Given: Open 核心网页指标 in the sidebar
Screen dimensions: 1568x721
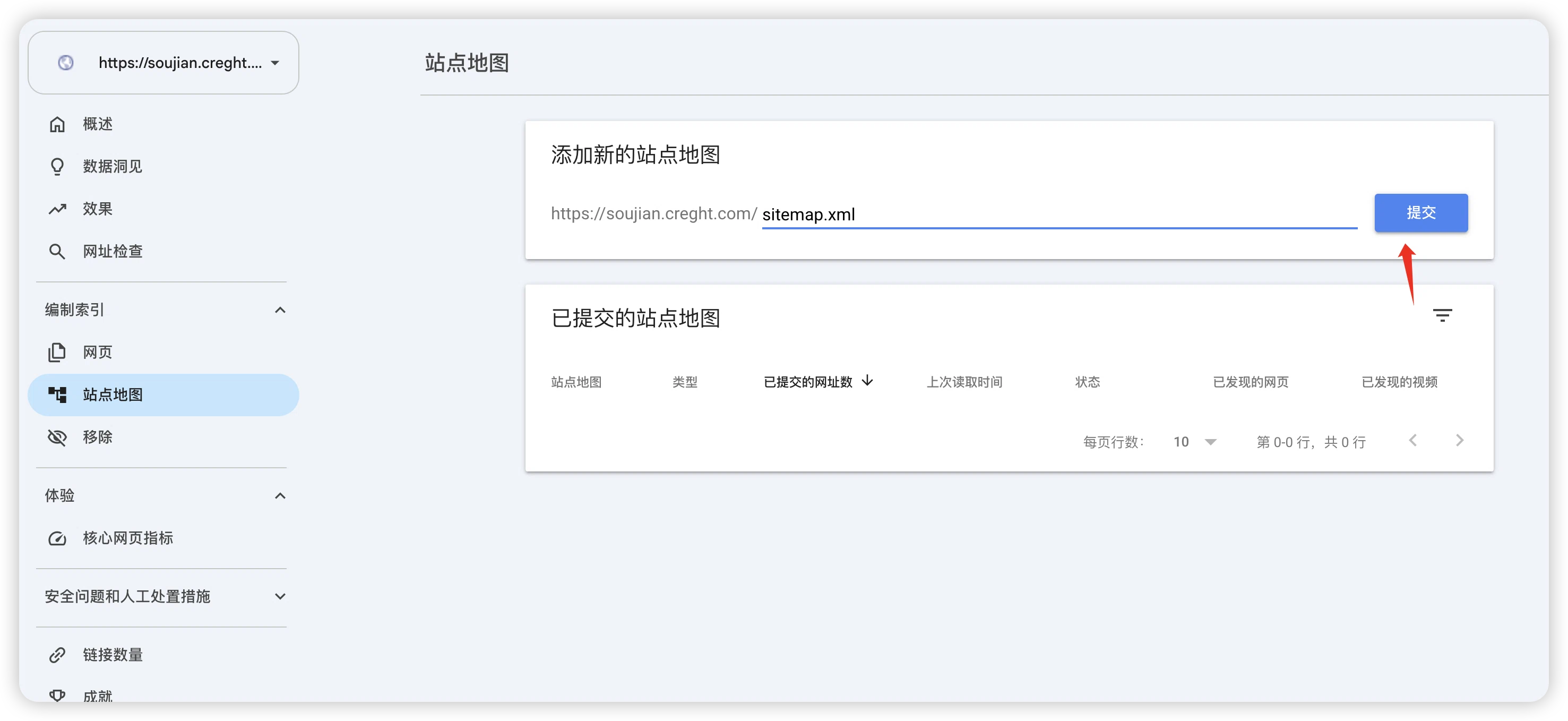Looking at the screenshot, I should click(x=163, y=538).
